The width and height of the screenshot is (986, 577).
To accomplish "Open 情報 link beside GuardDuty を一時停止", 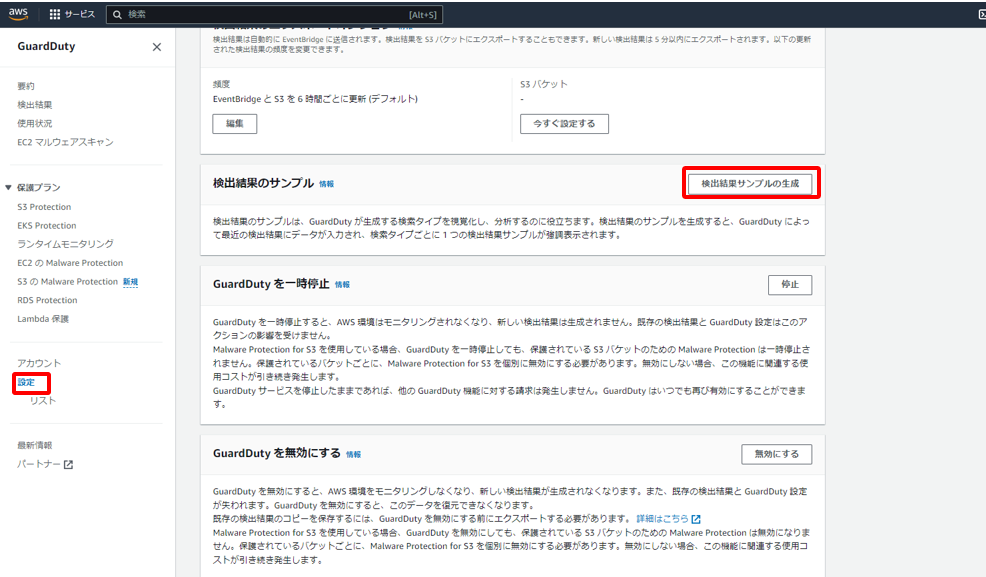I will 342,285.
